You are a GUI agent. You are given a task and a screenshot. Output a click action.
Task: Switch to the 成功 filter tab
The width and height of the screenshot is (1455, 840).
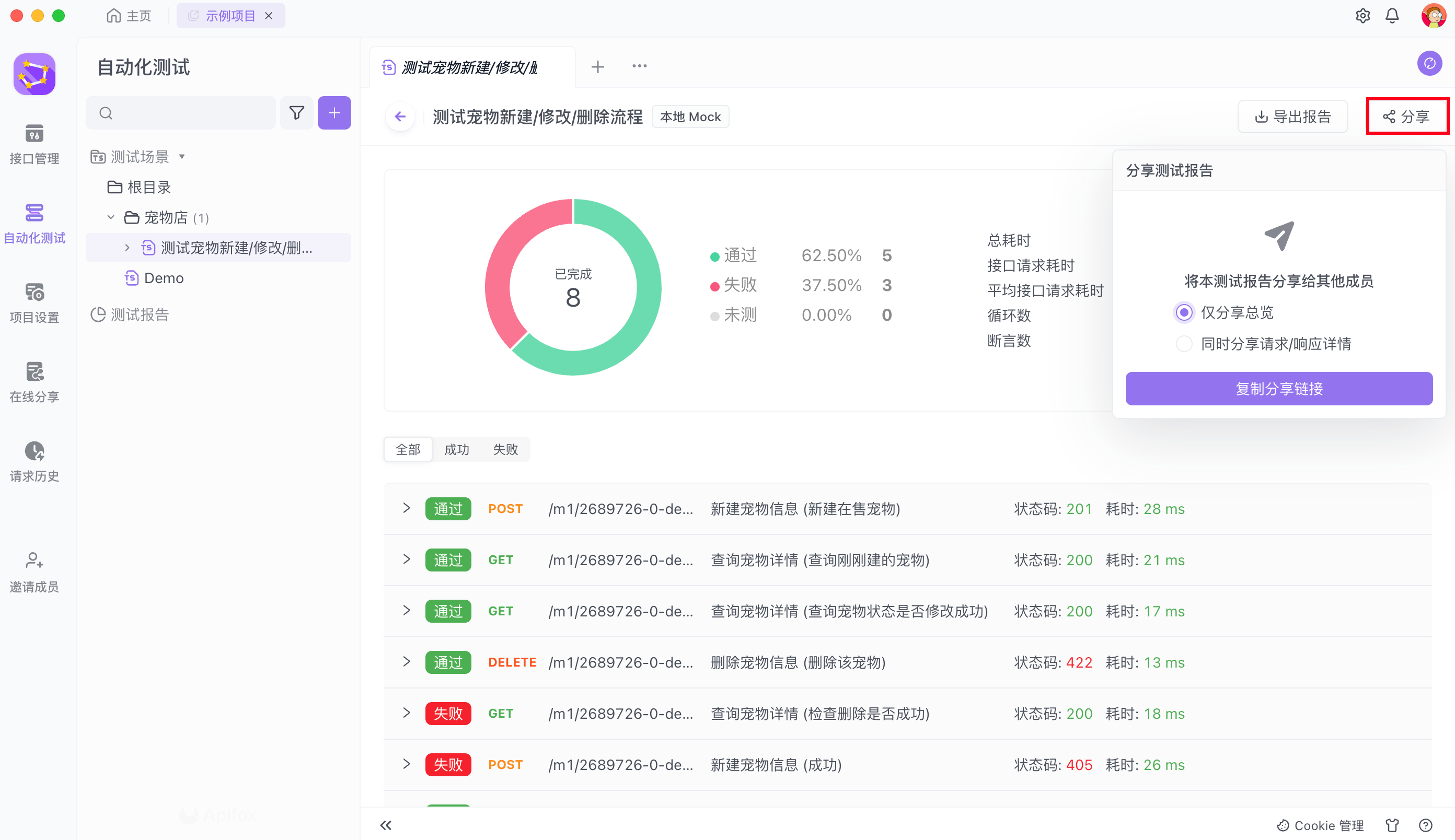coord(457,449)
